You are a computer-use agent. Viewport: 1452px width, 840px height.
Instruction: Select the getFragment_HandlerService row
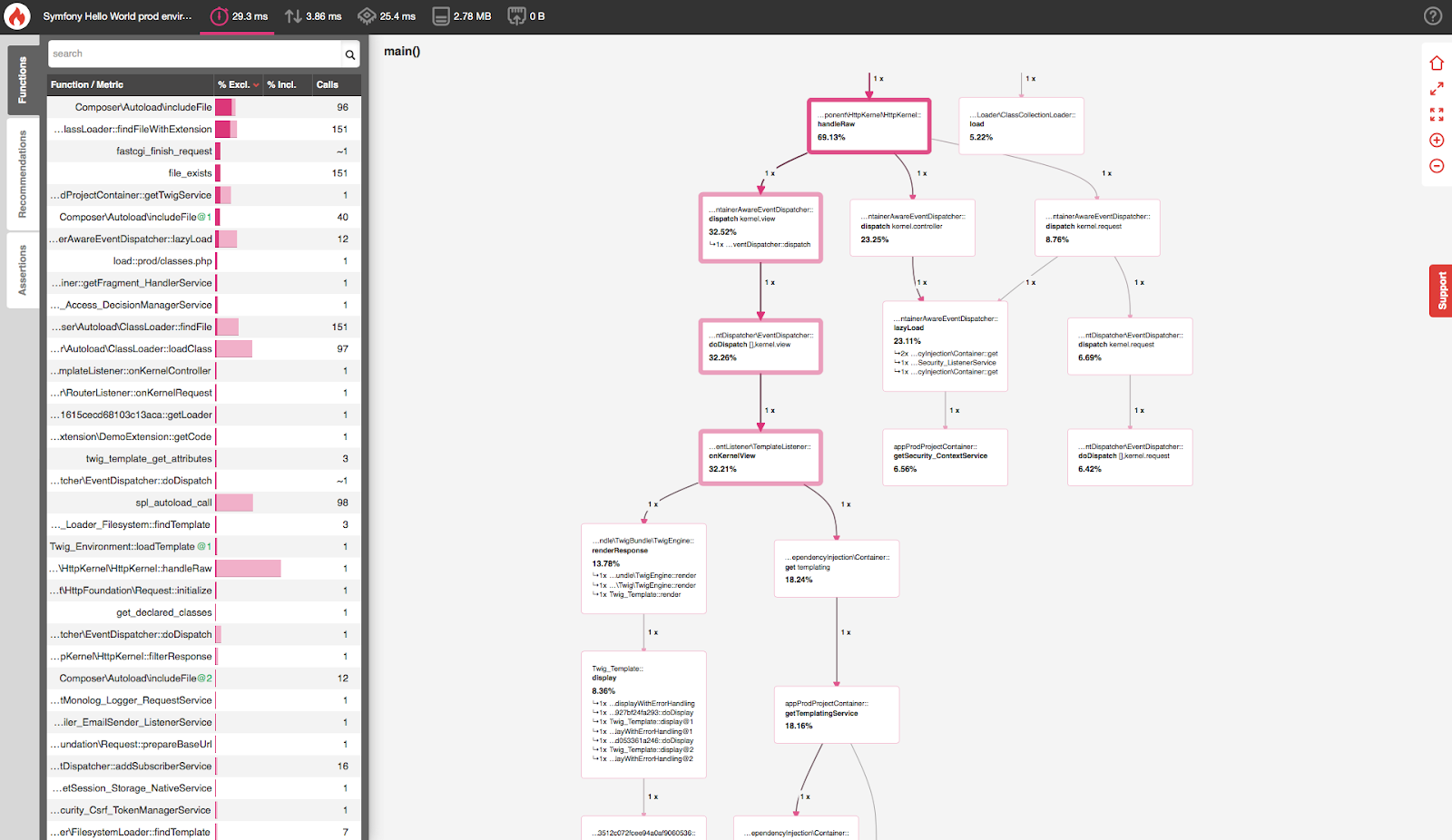[204, 283]
